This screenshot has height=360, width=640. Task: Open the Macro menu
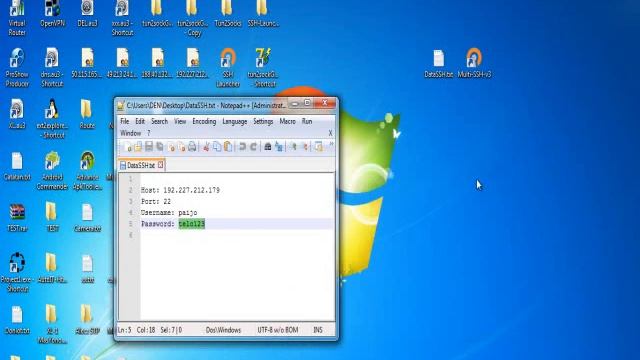[x=287, y=121]
